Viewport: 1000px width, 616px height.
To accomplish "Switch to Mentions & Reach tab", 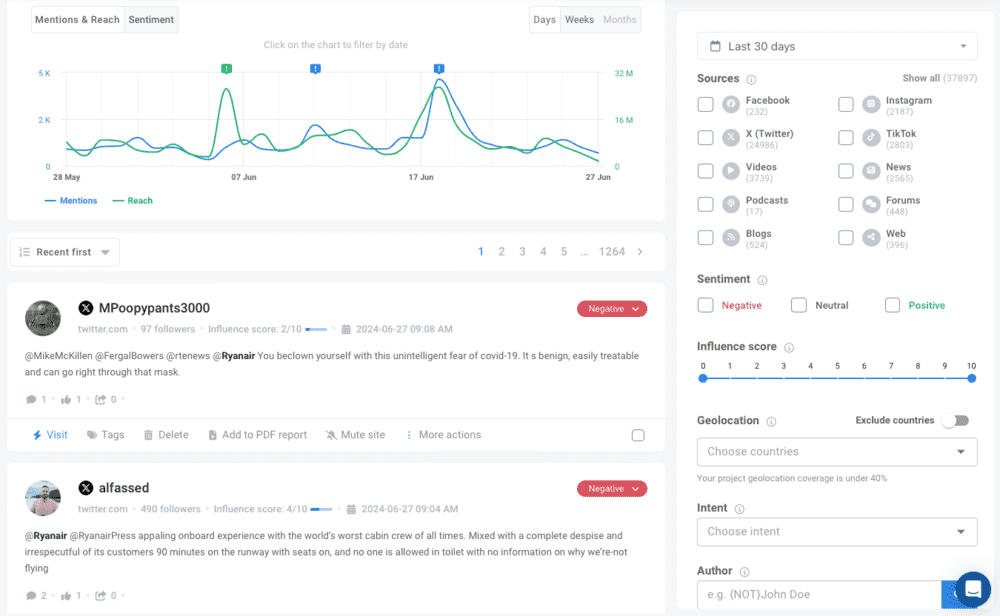I will (x=77, y=20).
